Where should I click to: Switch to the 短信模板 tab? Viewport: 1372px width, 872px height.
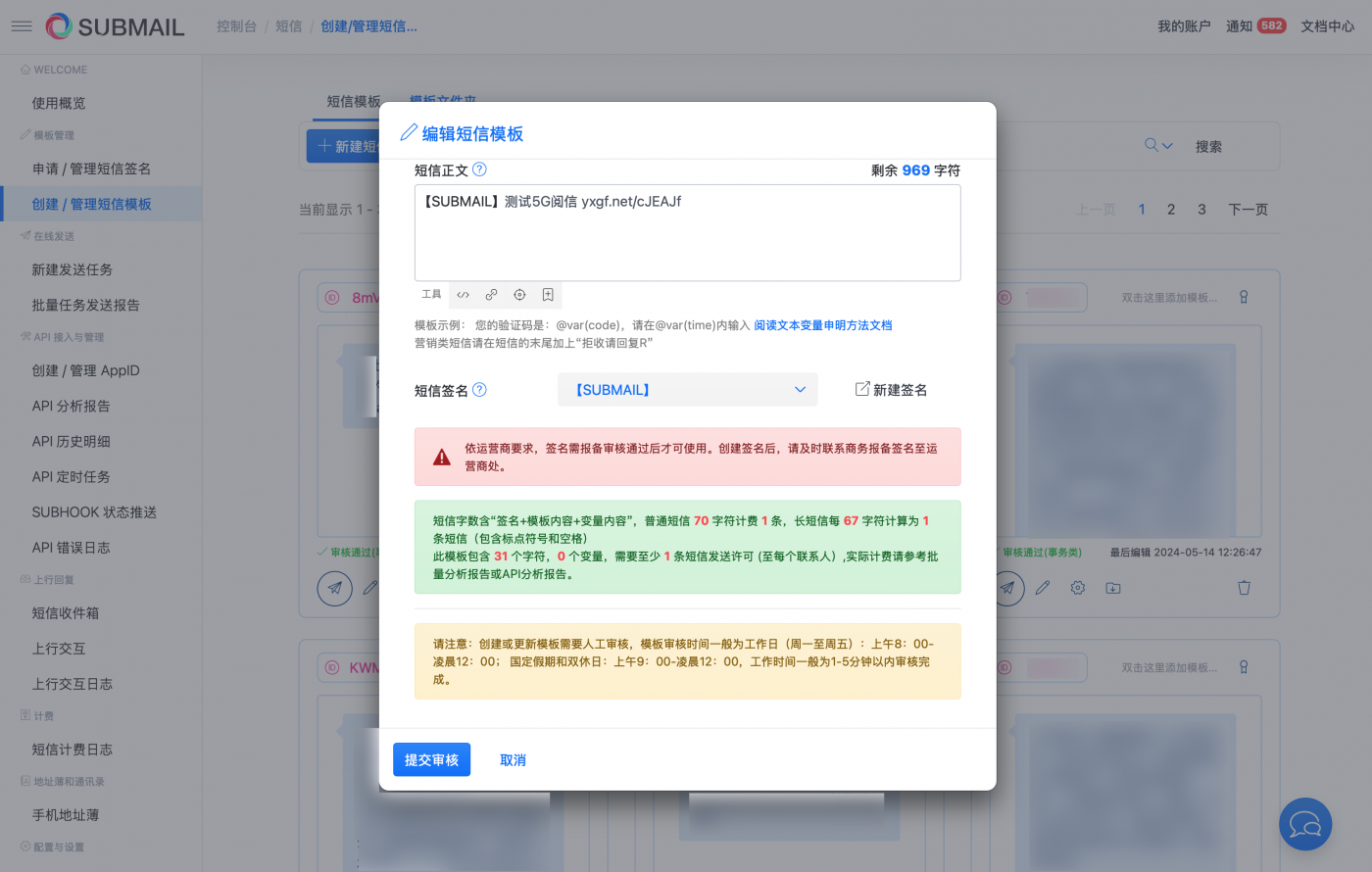[x=354, y=101]
